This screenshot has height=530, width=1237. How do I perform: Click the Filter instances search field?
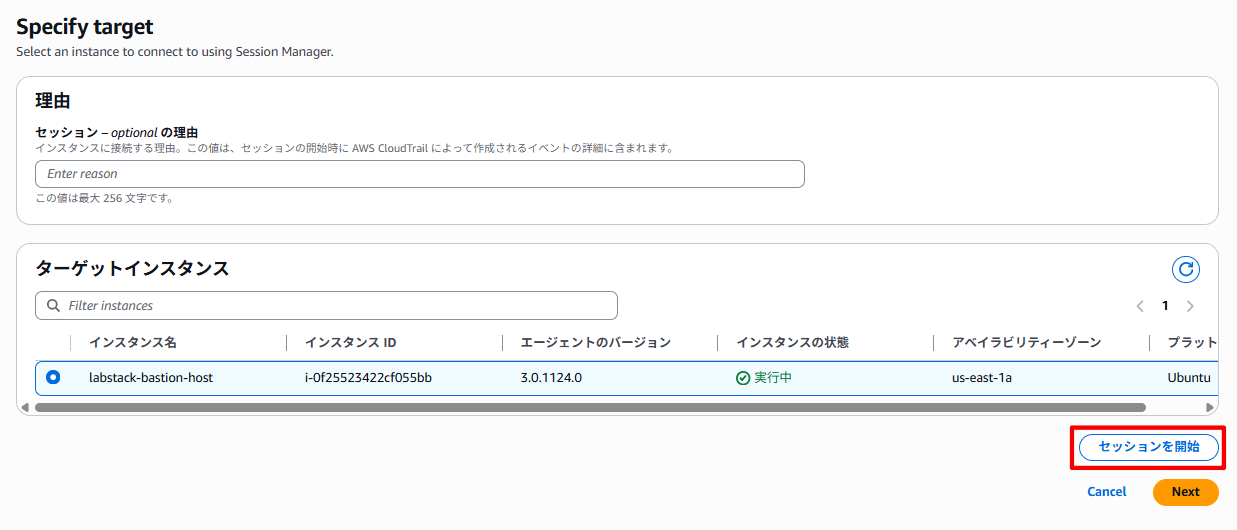[326, 306]
